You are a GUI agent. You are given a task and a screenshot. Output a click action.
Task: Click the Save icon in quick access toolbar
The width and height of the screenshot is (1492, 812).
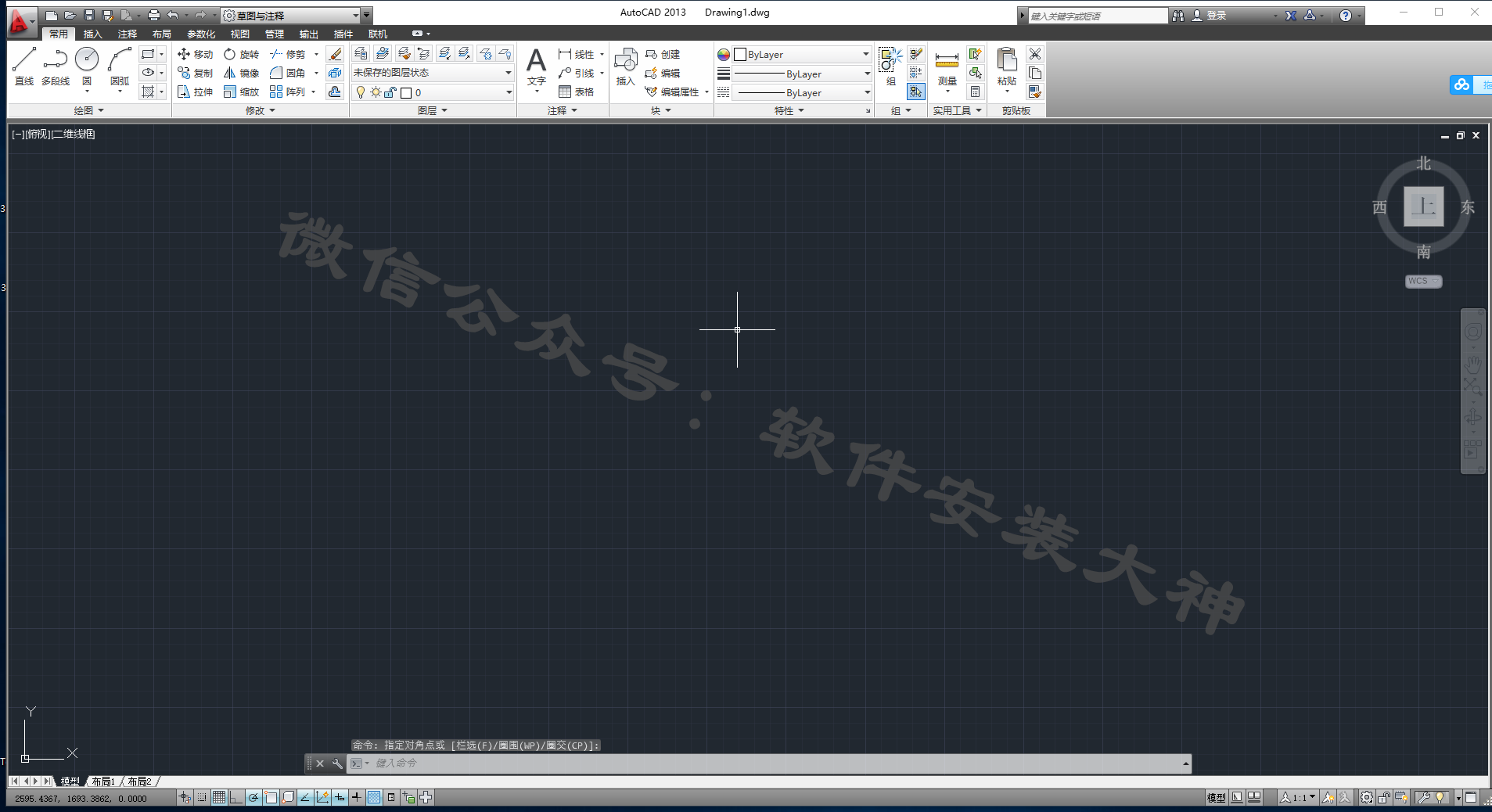click(x=89, y=15)
